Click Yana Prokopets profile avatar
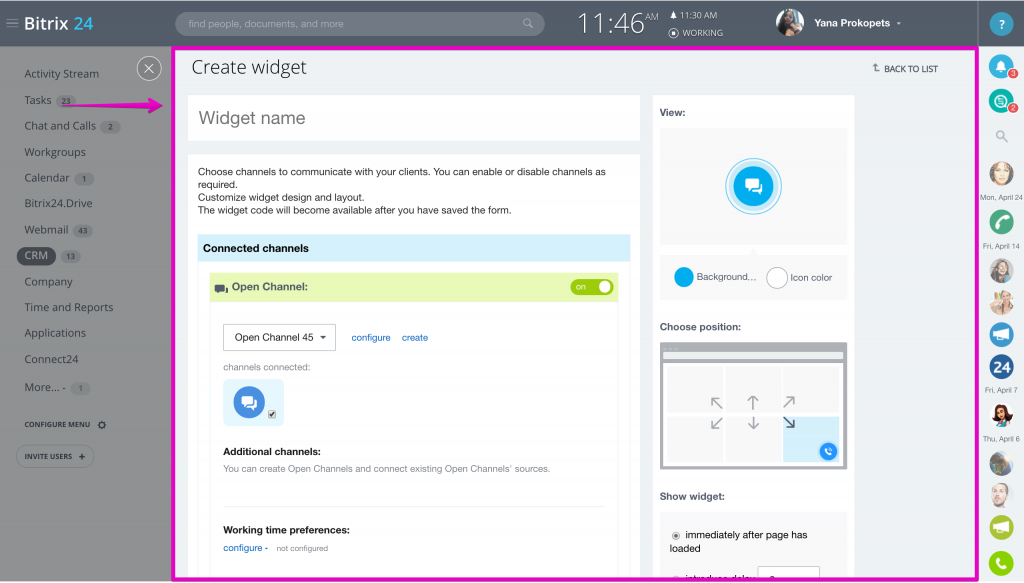Image resolution: width=1024 pixels, height=583 pixels. click(790, 23)
